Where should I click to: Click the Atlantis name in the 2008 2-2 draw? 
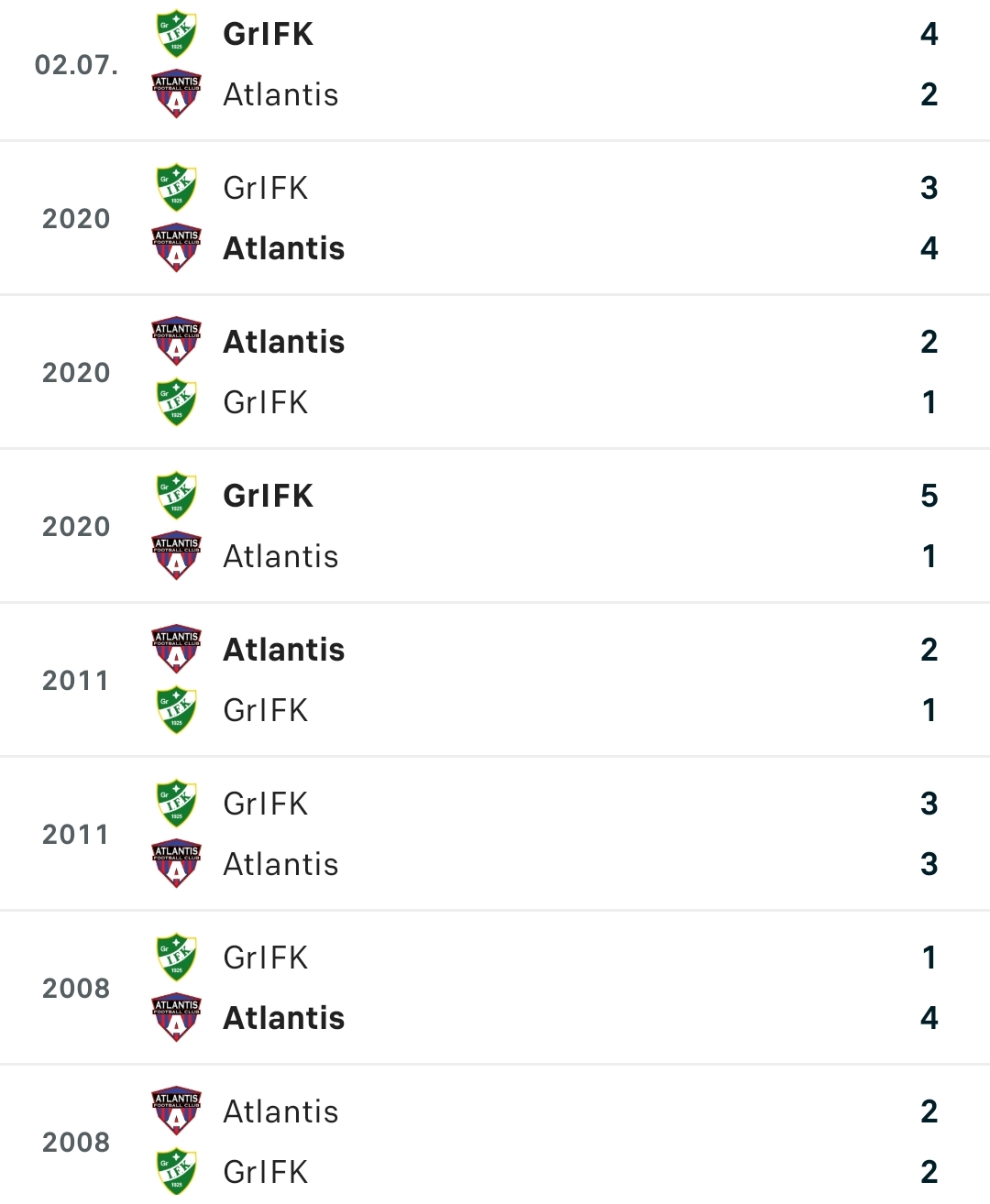pyautogui.click(x=281, y=1111)
